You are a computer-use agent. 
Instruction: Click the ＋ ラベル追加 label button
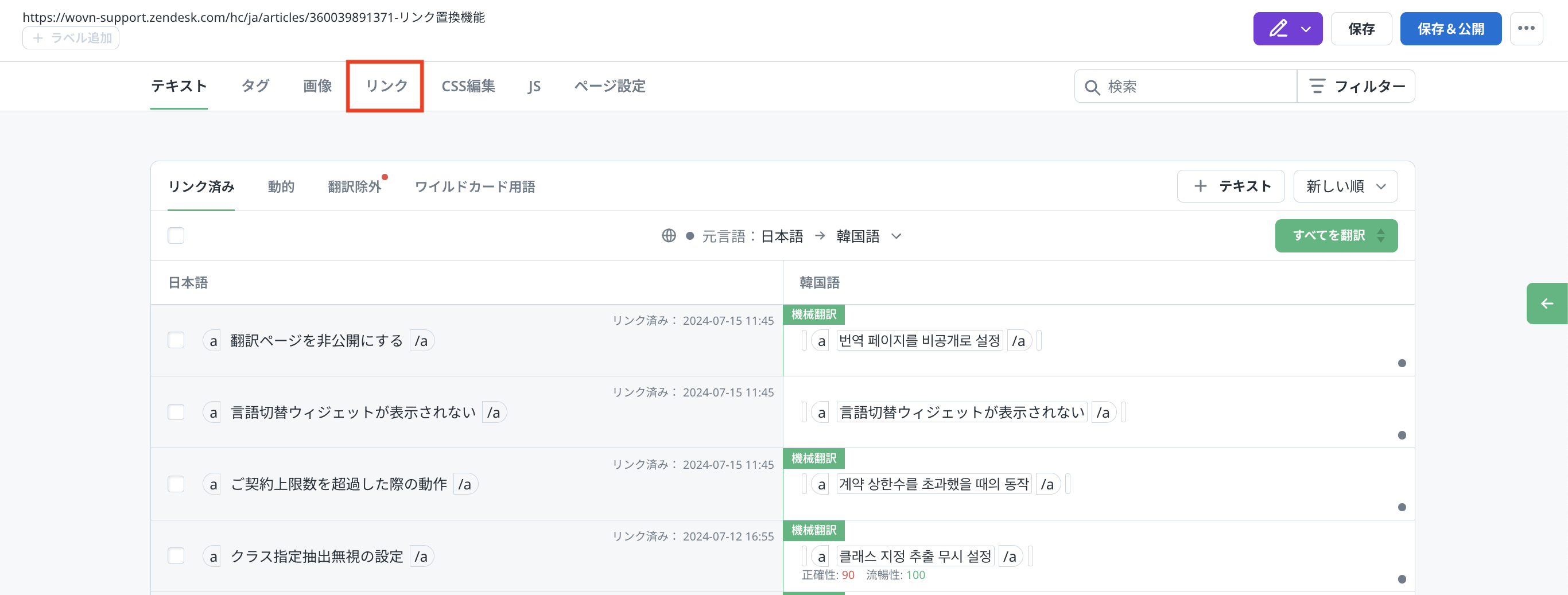tap(71, 38)
